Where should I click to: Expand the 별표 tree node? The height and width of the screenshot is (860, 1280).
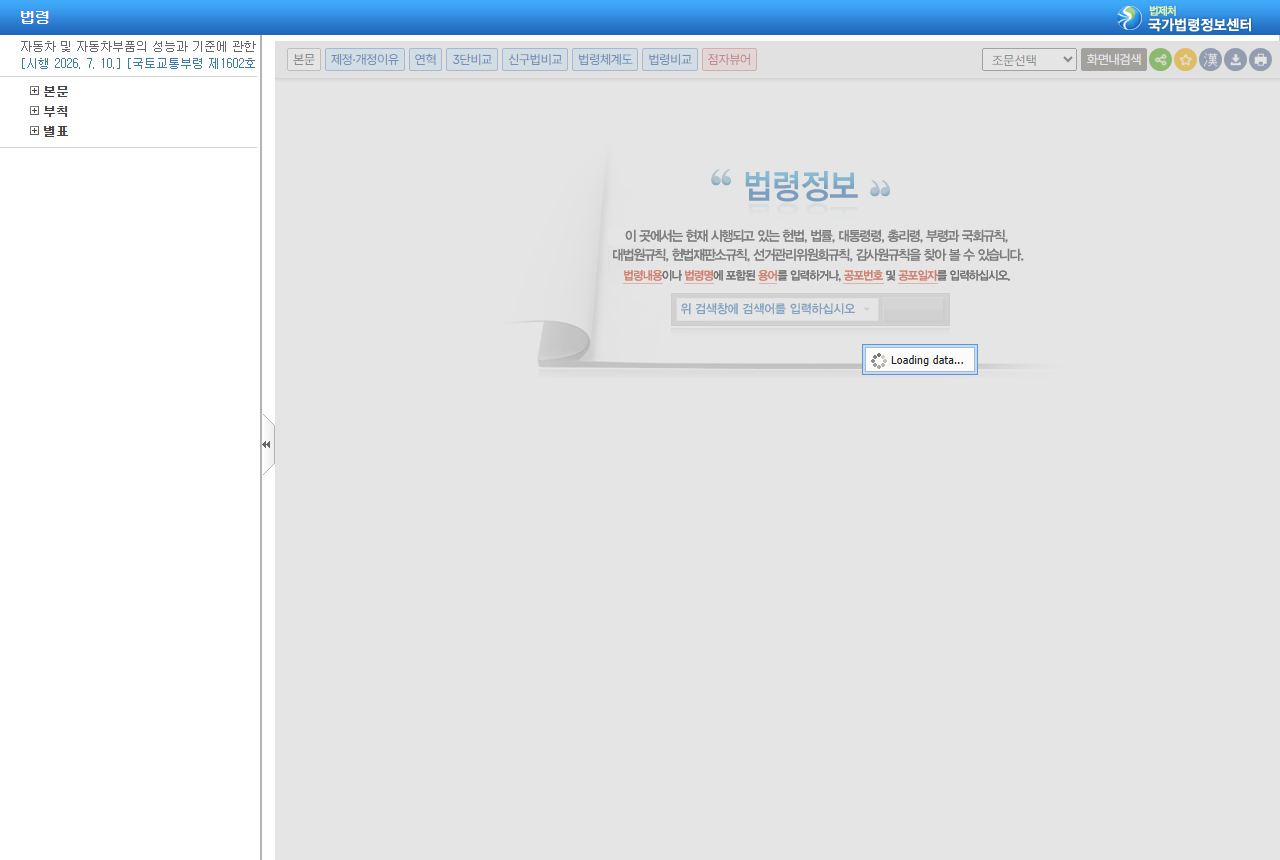pos(35,131)
